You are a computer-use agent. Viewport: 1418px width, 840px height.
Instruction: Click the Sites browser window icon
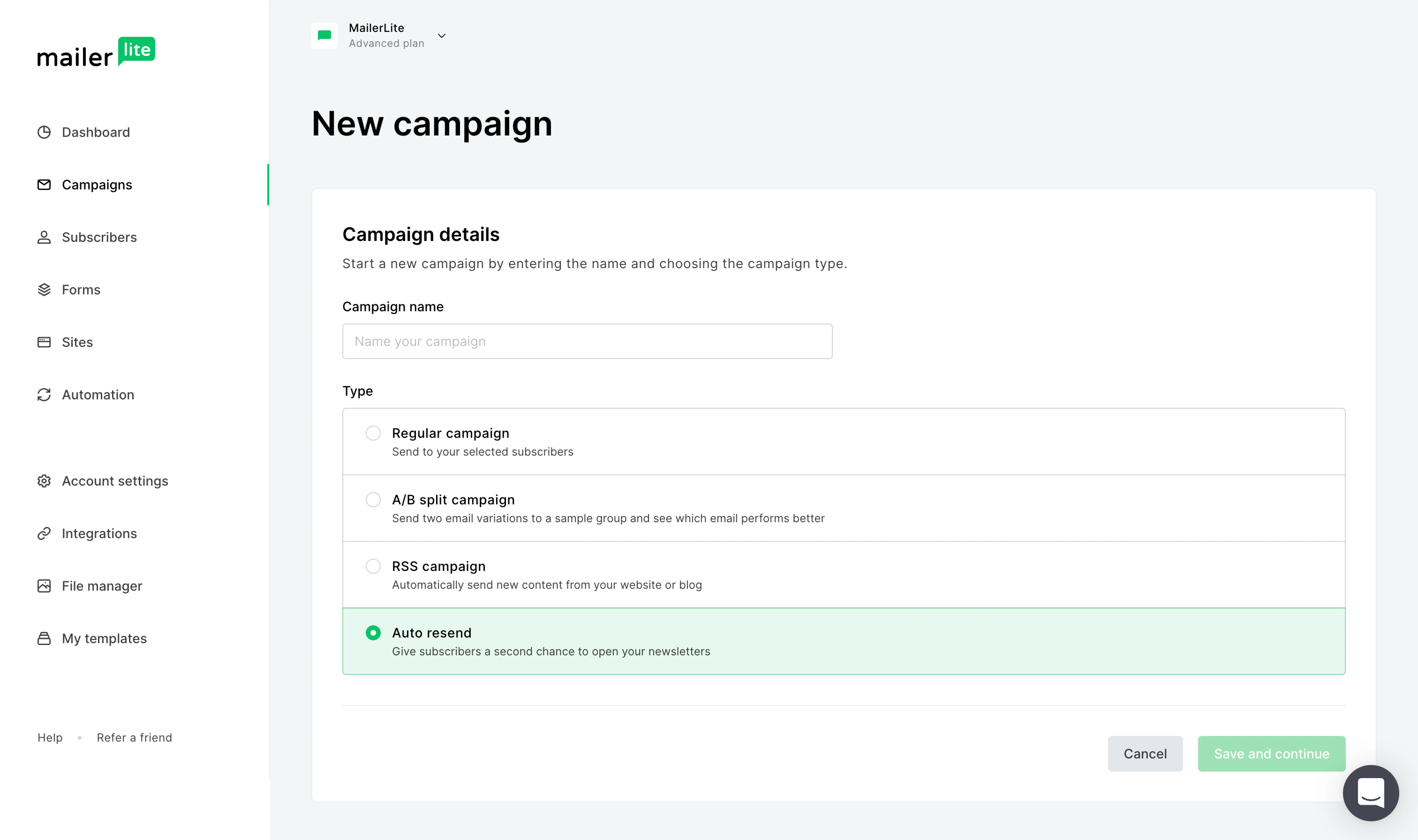pyautogui.click(x=44, y=342)
